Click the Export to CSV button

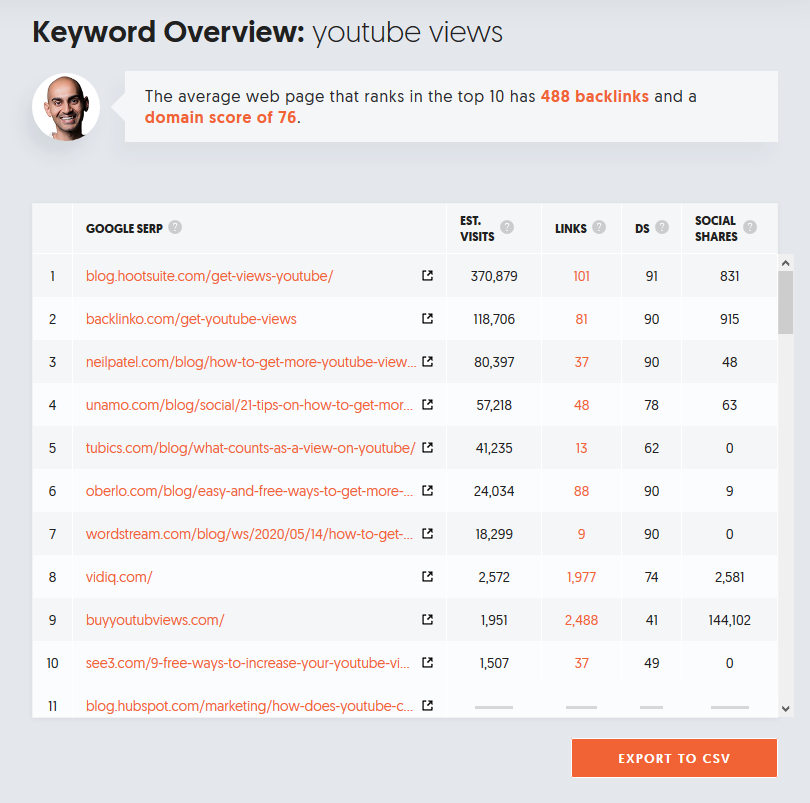[674, 758]
